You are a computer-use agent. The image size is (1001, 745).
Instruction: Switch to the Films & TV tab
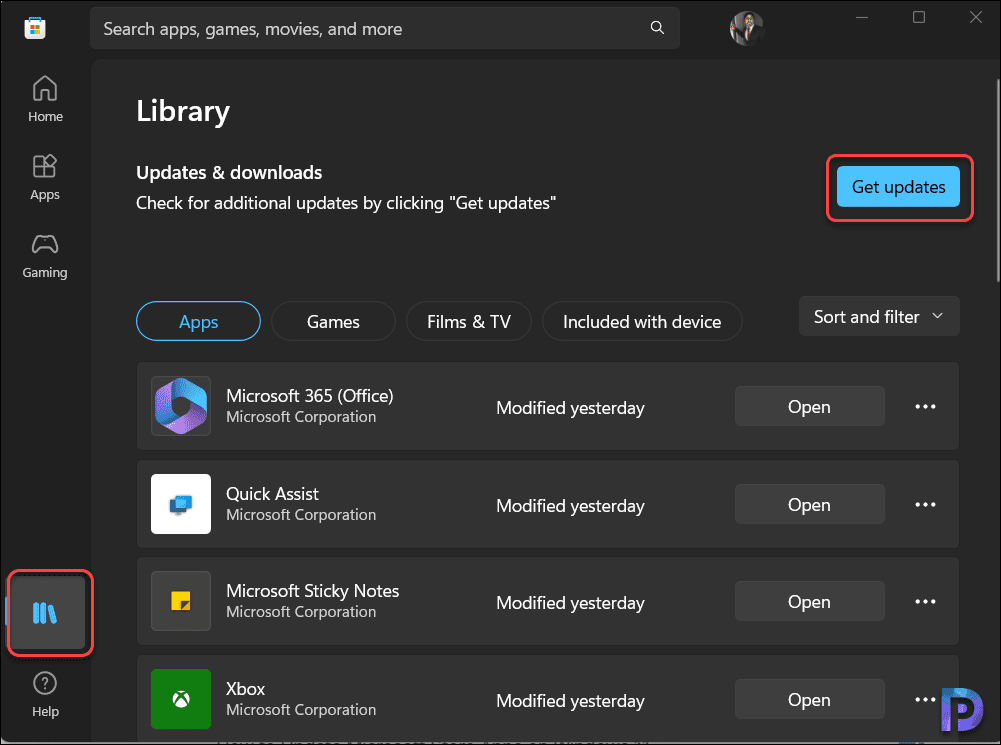pyautogui.click(x=468, y=321)
